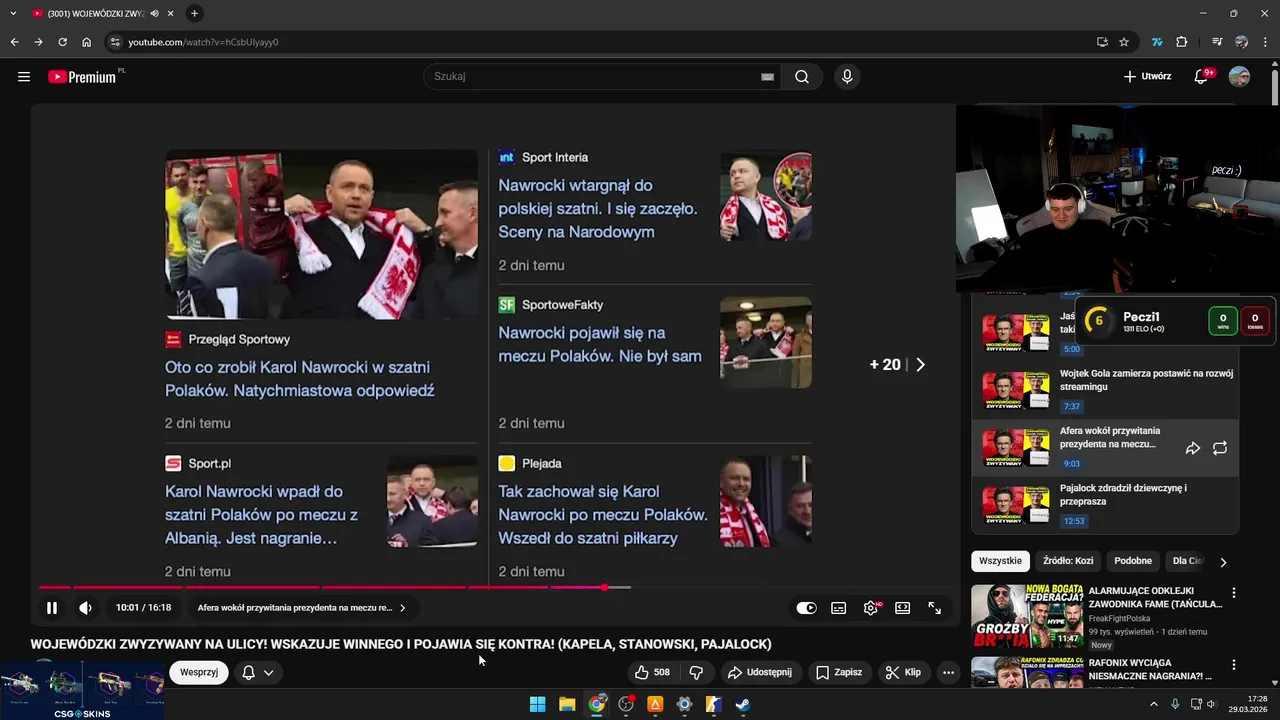Open the YouTube hamburger guide menu
Image resolution: width=1280 pixels, height=720 pixels.
24,77
